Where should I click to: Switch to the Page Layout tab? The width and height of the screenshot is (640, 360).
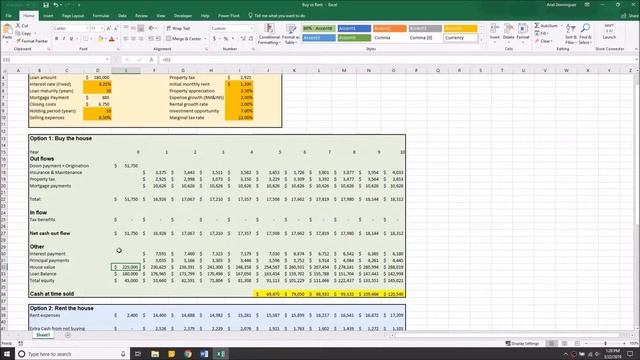73,16
